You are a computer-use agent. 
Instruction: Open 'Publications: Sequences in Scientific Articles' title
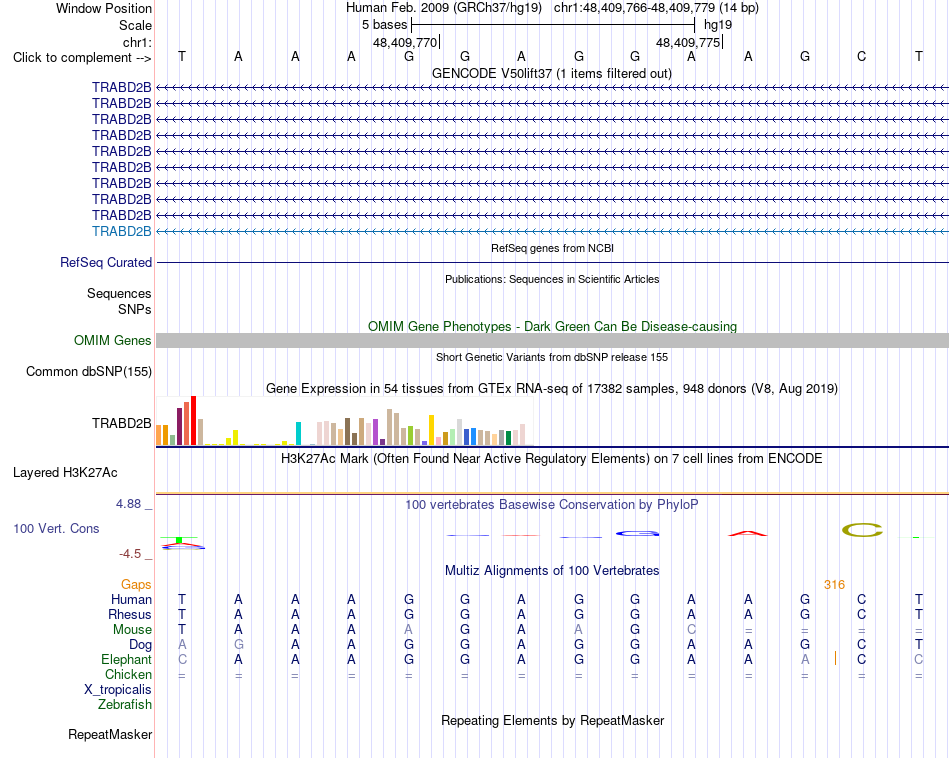pos(552,279)
